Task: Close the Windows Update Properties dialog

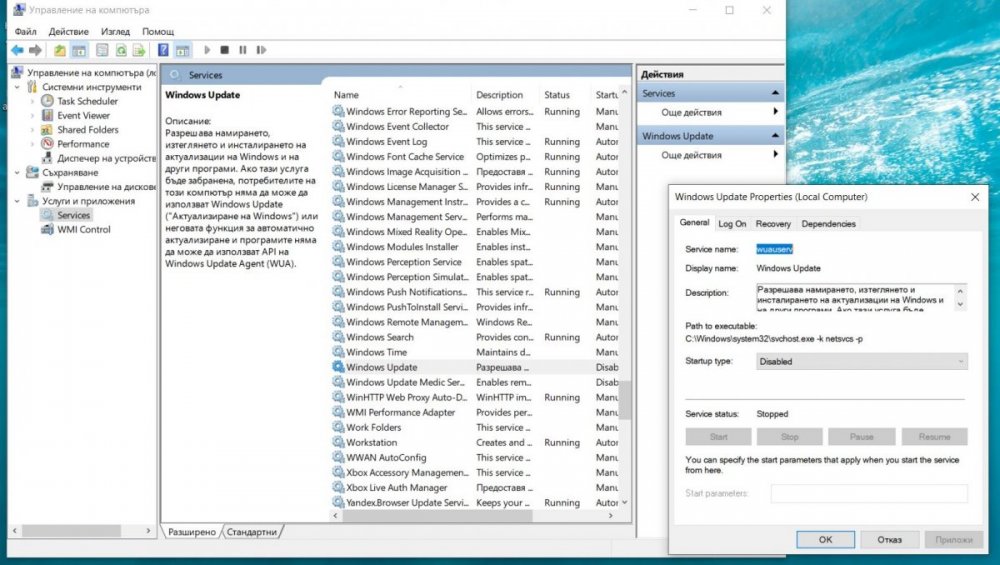Action: tap(974, 197)
